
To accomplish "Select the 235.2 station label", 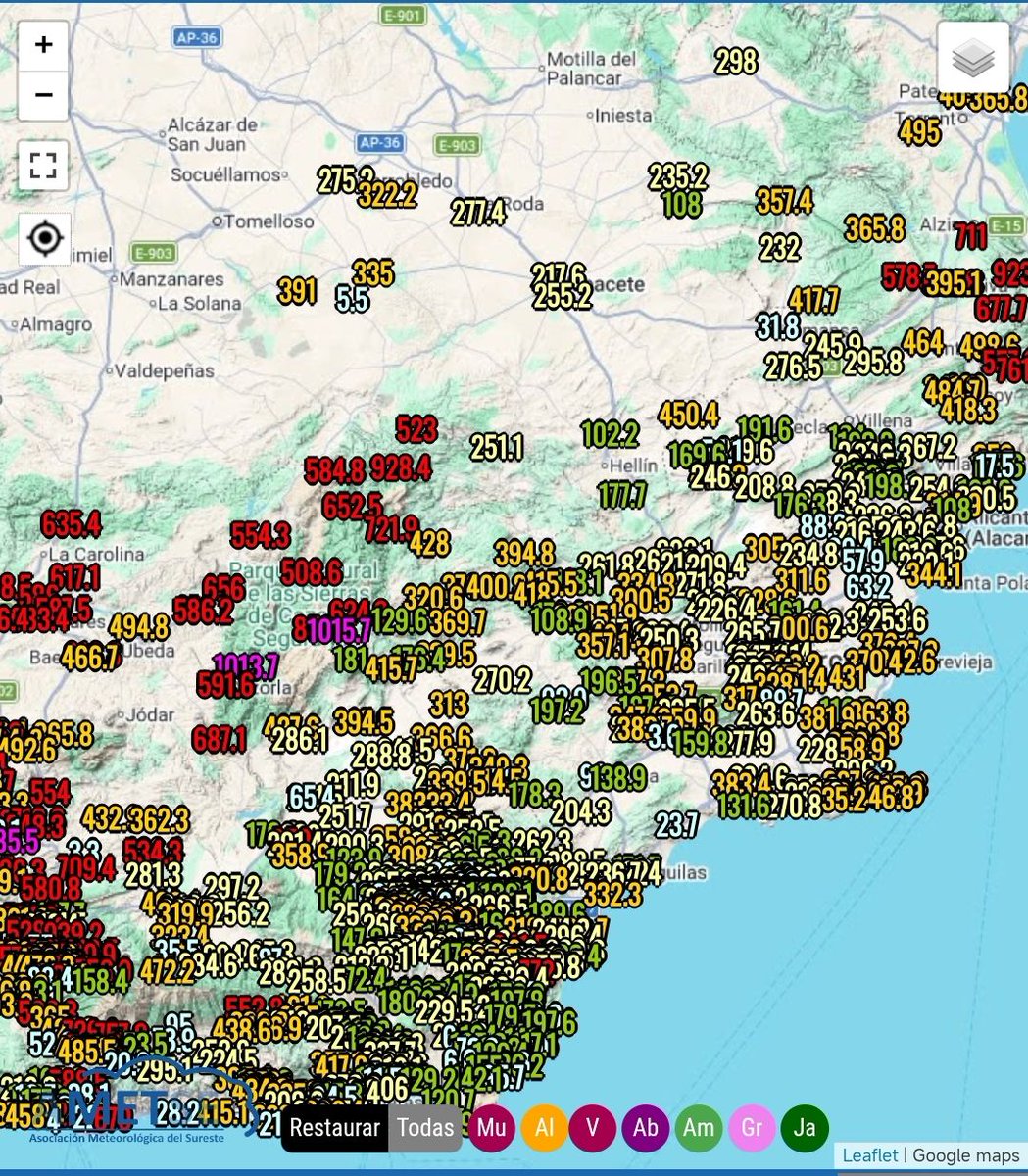I will [677, 176].
